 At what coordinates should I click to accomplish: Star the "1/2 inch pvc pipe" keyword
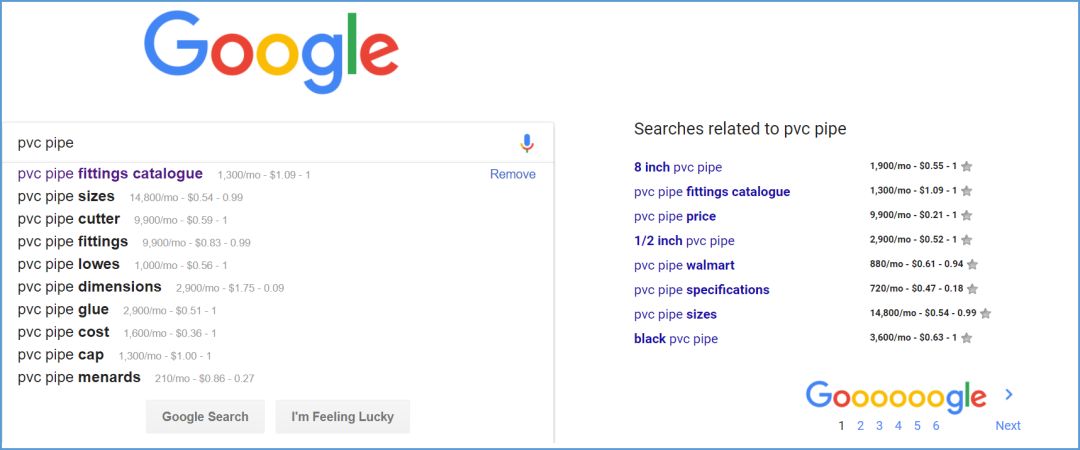point(966,241)
